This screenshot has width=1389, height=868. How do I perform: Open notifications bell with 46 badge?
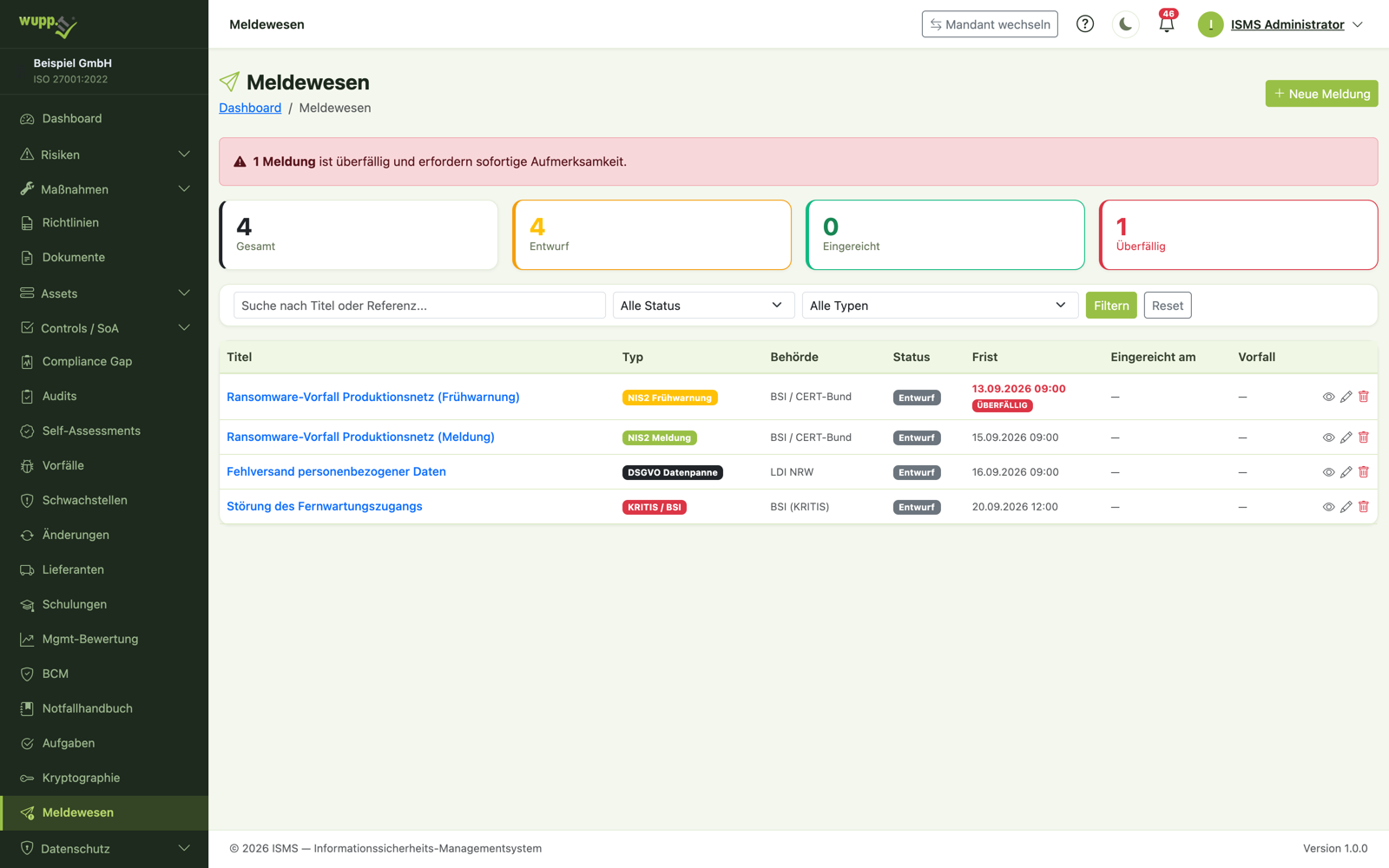[x=1167, y=23]
